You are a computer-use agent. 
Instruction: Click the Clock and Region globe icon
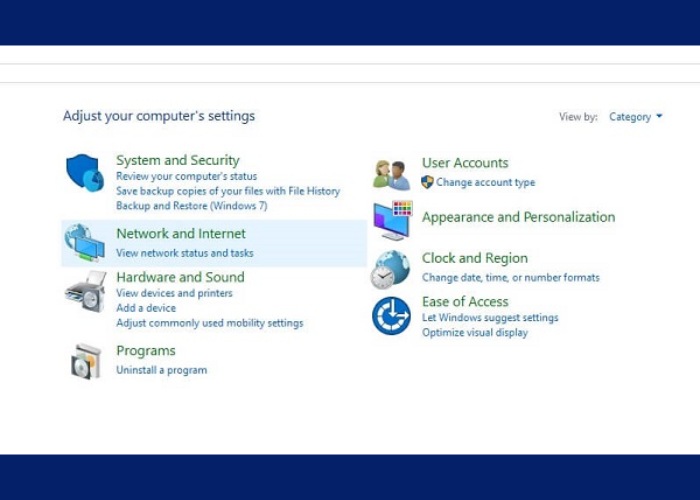pyautogui.click(x=391, y=269)
